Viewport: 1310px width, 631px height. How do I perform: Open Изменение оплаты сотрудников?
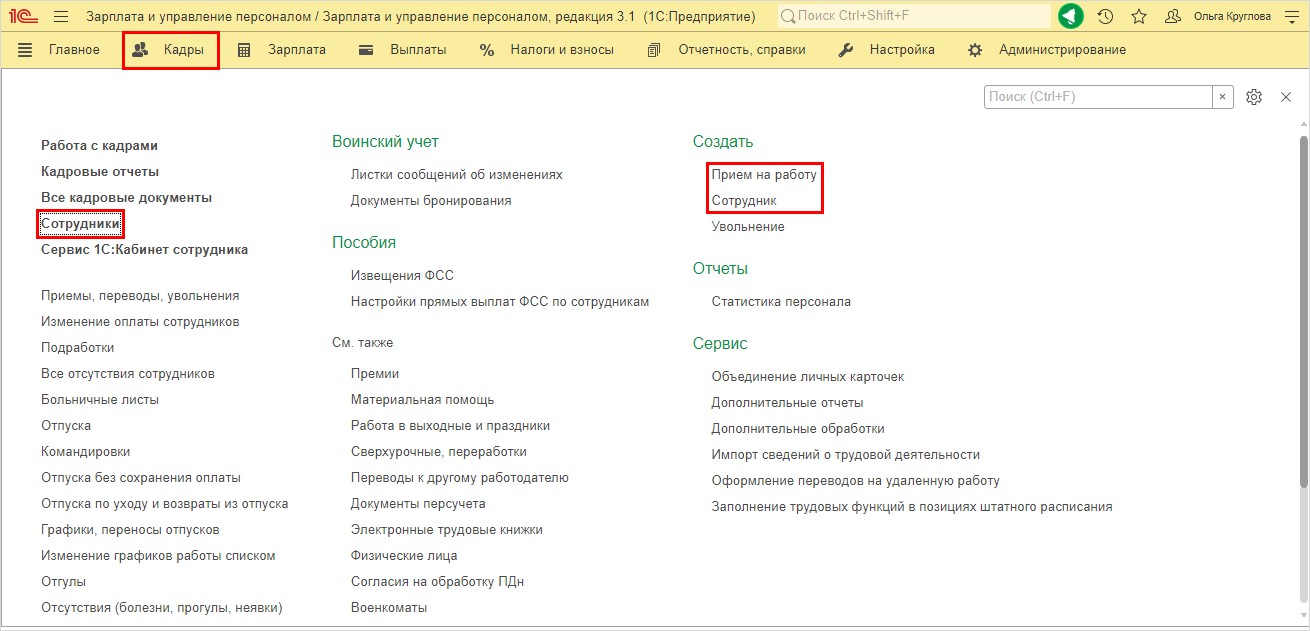140,322
